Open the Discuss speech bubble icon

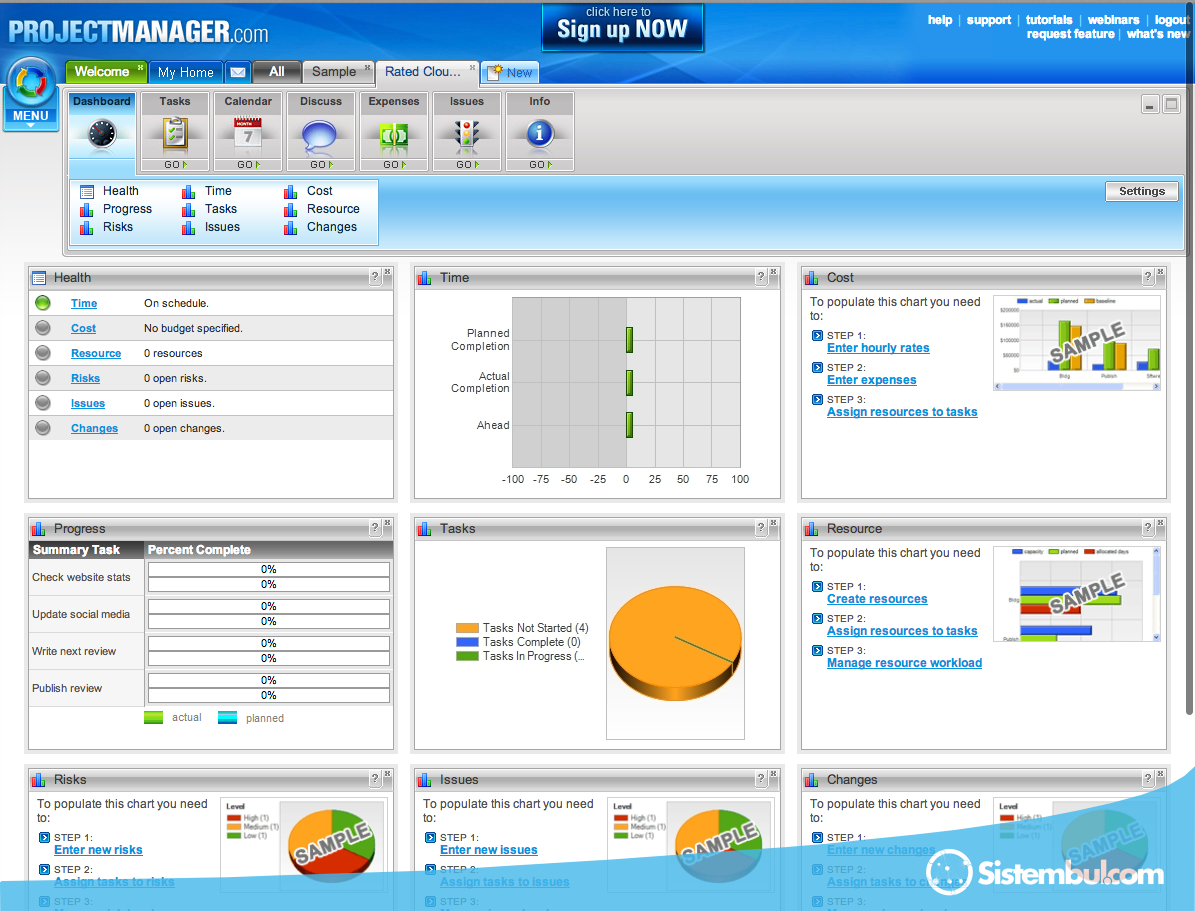320,134
